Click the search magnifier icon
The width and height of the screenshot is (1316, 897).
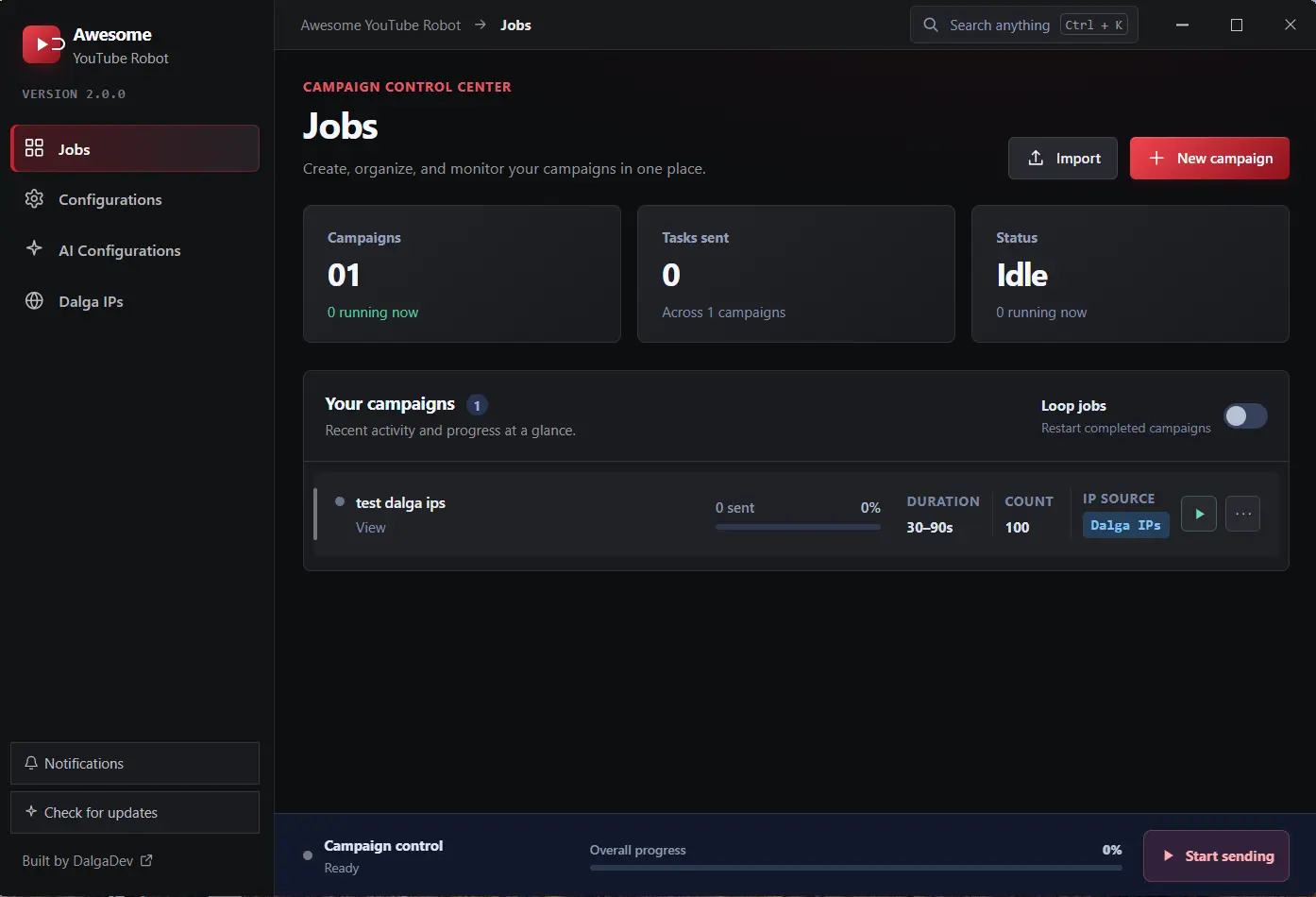pos(931,25)
